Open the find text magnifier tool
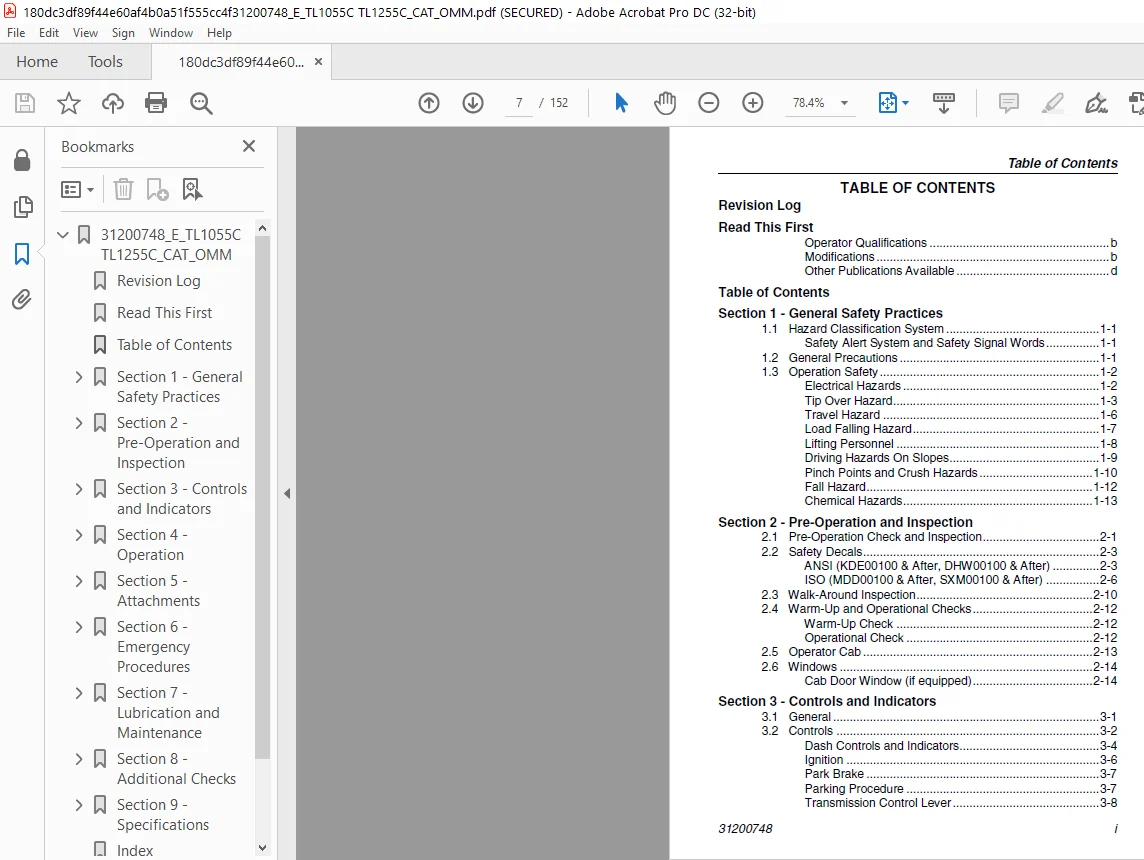The height and width of the screenshot is (860, 1144). (x=201, y=103)
